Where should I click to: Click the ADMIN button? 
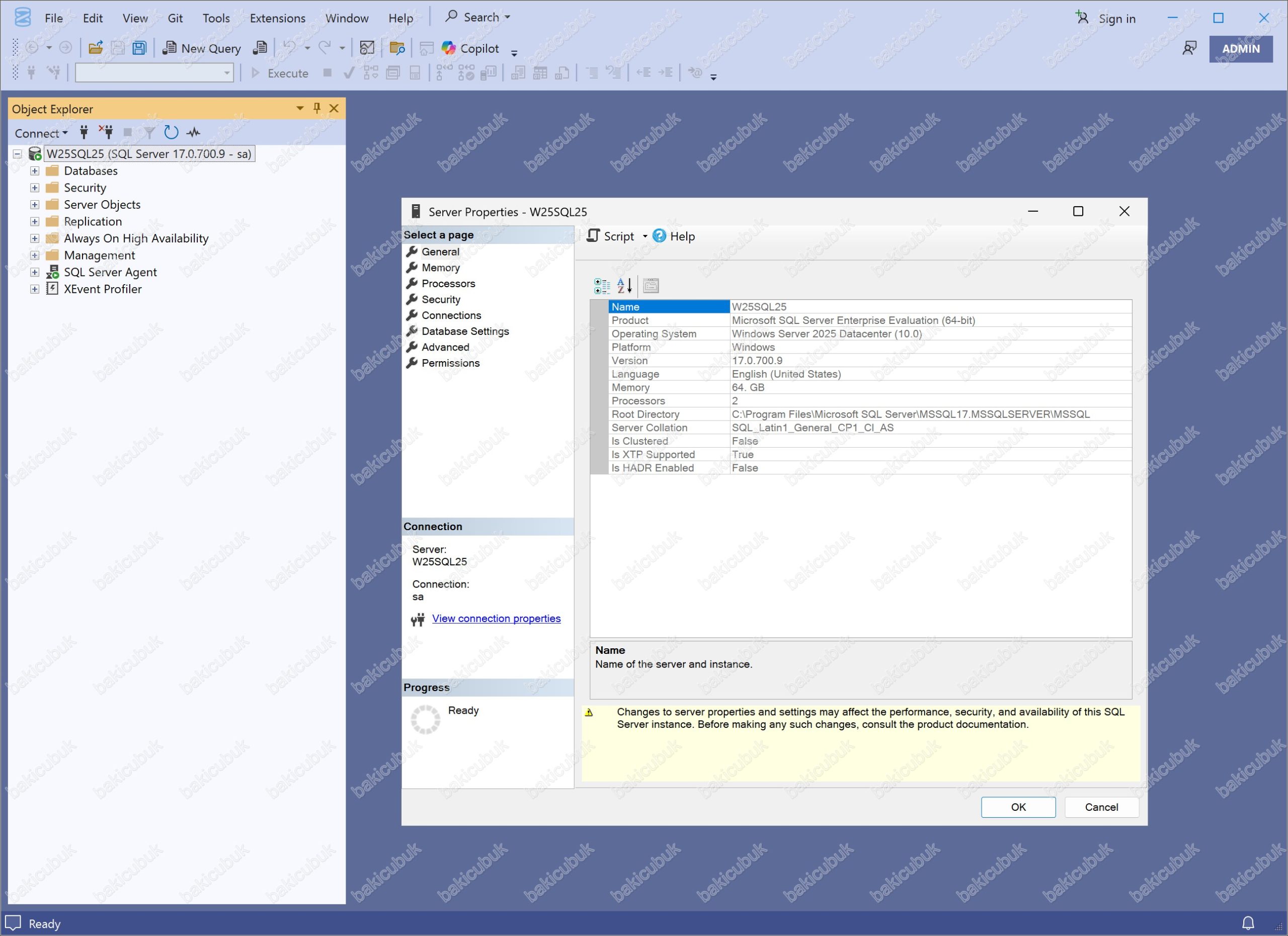point(1241,49)
